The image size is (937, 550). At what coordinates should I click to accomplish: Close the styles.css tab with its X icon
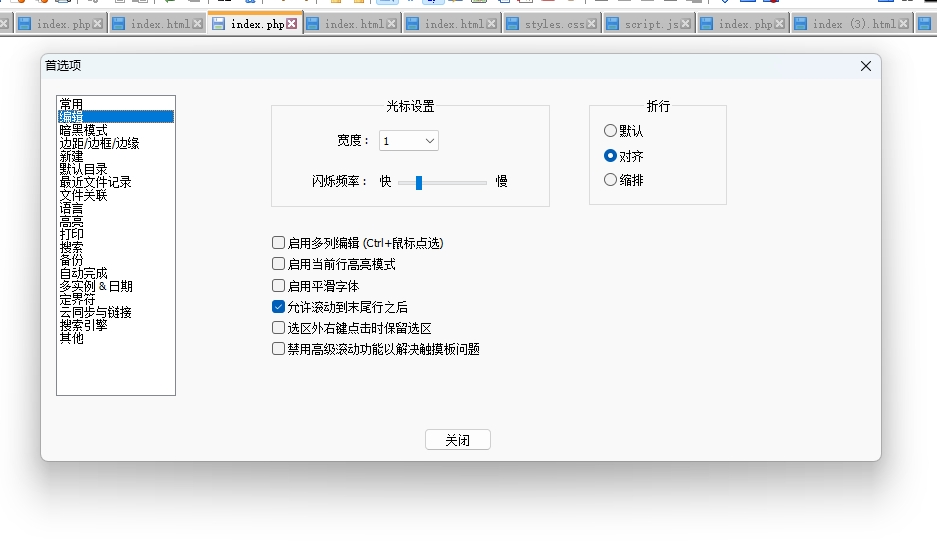click(x=593, y=24)
